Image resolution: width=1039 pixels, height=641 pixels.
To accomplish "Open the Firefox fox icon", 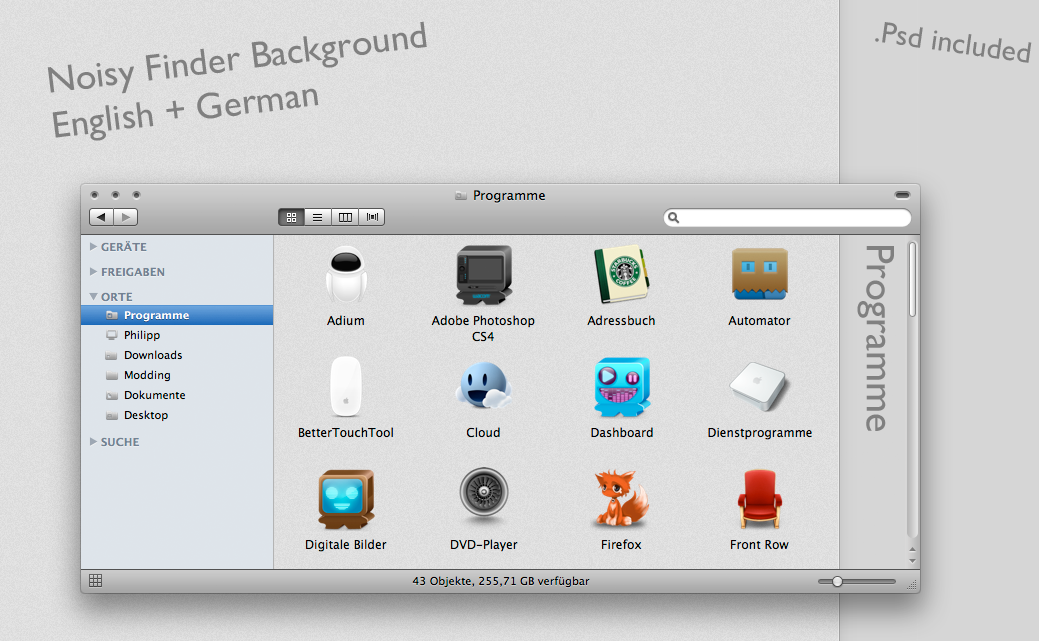I will (622, 498).
